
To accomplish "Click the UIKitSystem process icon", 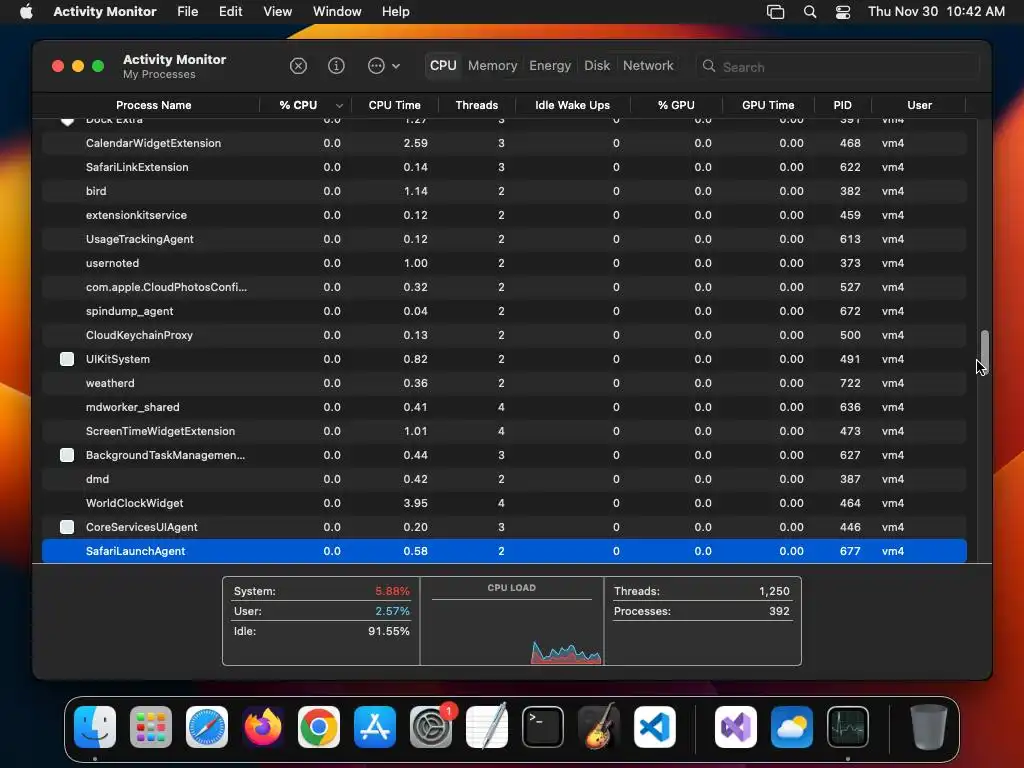I will click(x=67, y=359).
